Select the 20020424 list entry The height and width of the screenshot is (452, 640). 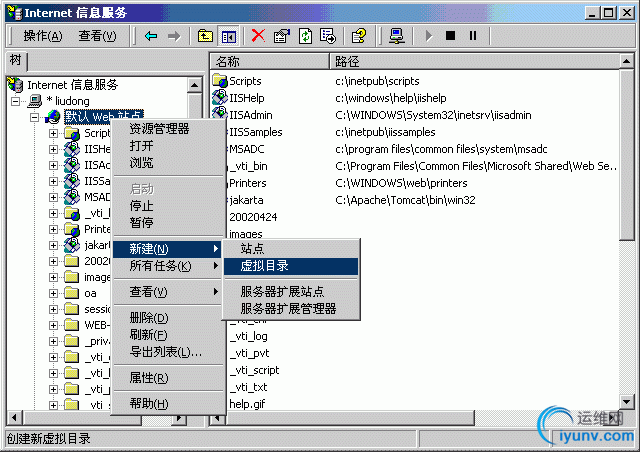point(253,217)
